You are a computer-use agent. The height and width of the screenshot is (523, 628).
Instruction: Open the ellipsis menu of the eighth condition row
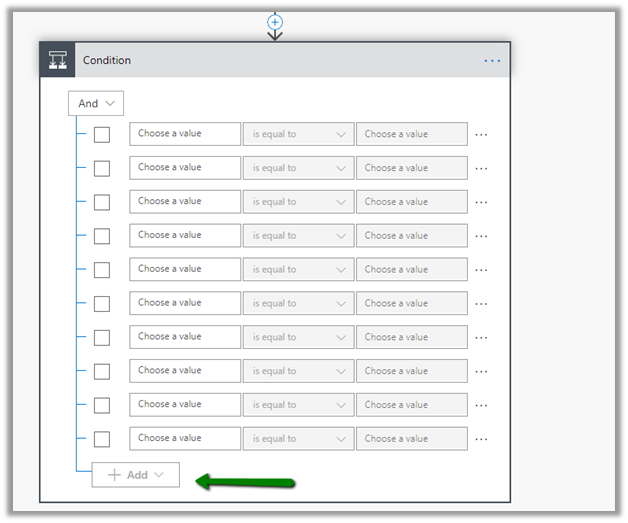tap(481, 371)
